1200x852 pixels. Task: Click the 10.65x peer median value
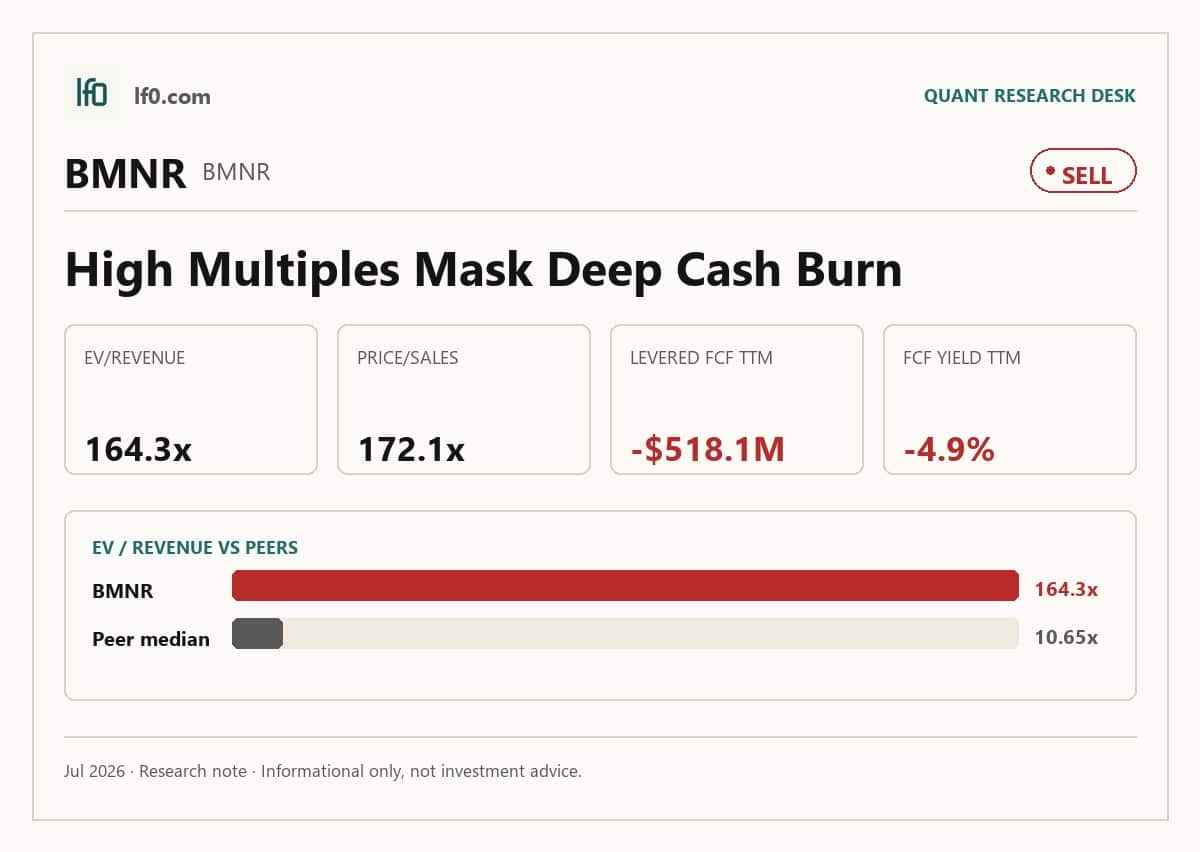tap(1066, 638)
